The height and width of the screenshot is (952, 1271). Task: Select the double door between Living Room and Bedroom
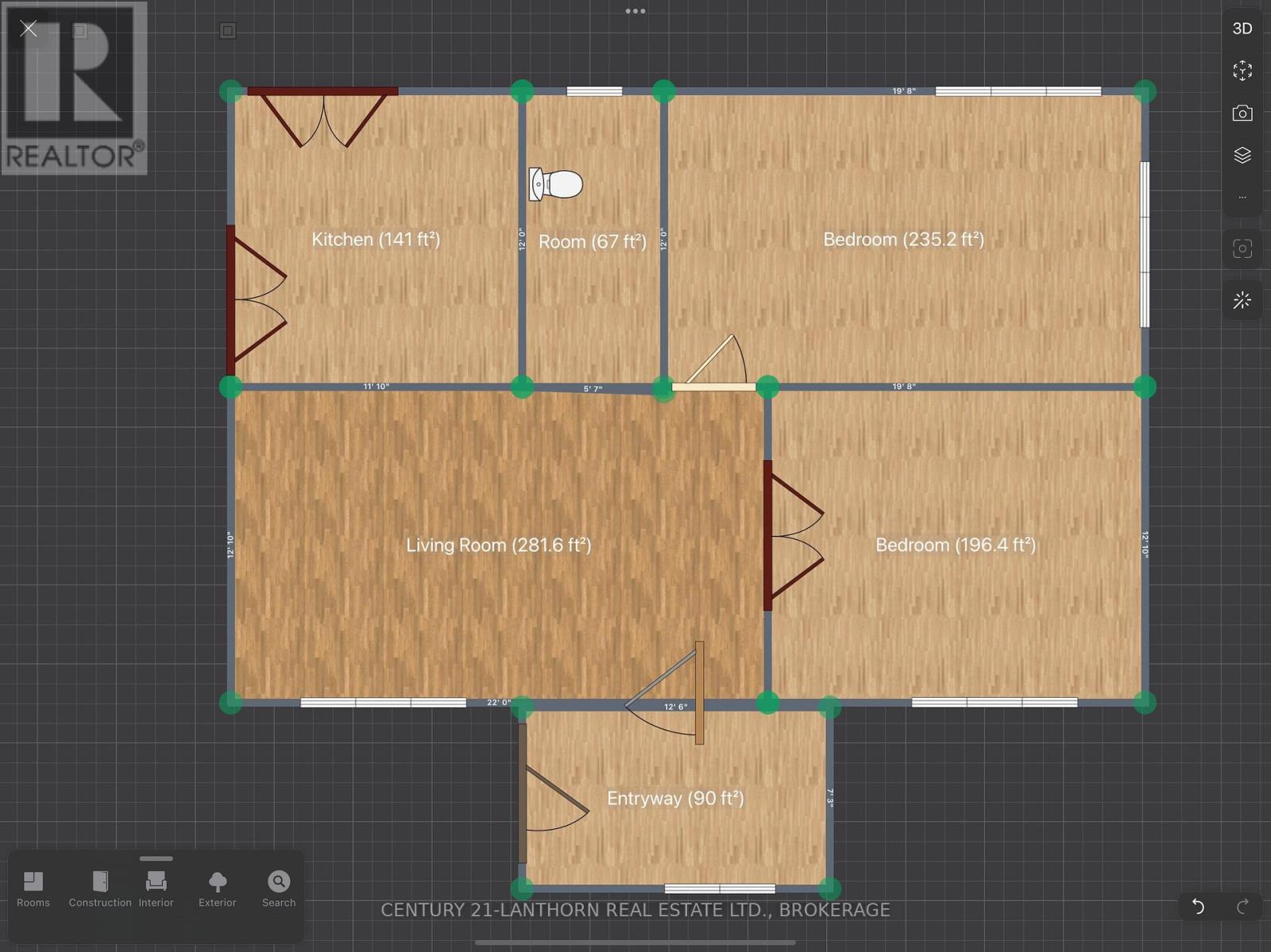pos(794,535)
